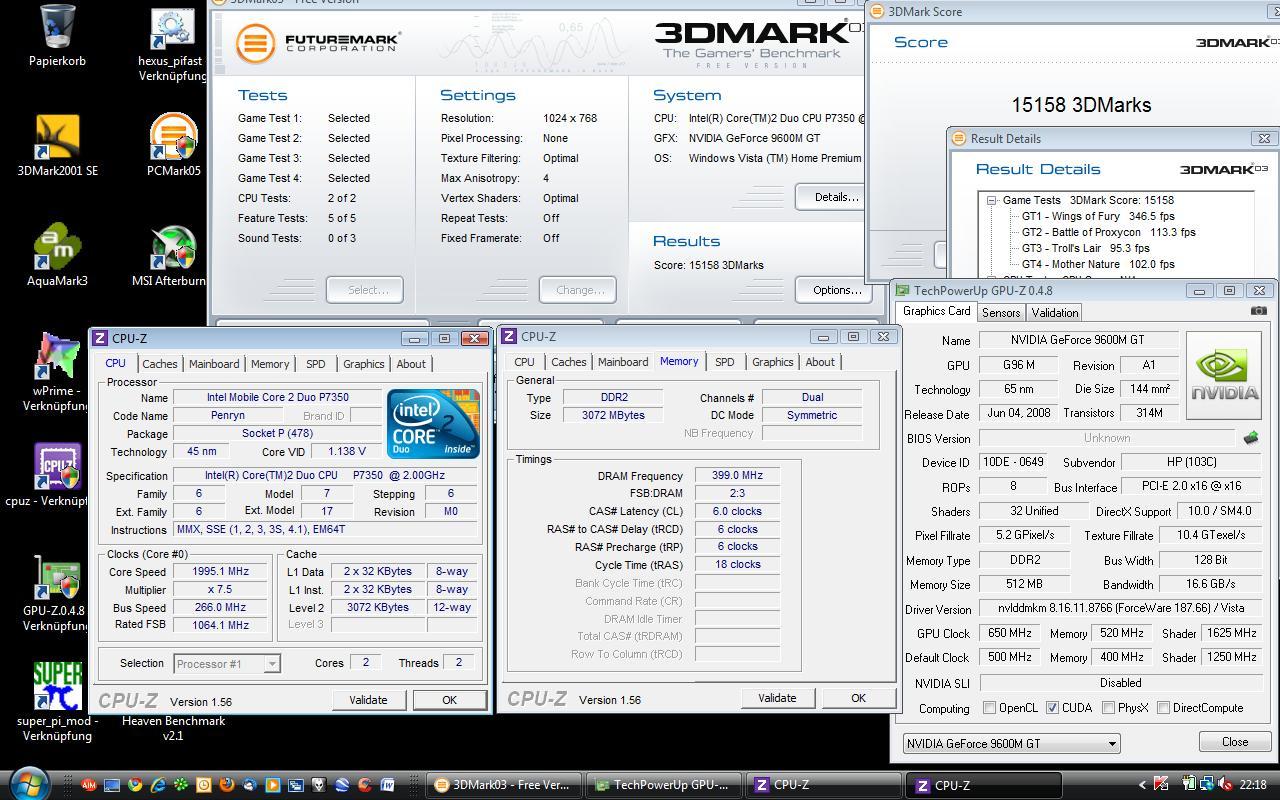
Task: Open About tab in right CPU-Z window
Action: pos(820,362)
